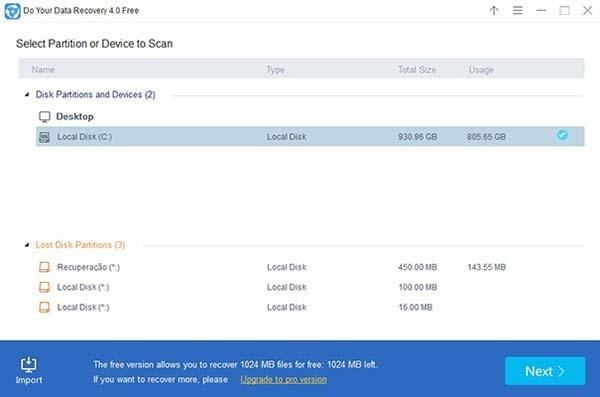Click the Do Your Data Recovery app logo
The height and width of the screenshot is (397, 600).
(x=12, y=11)
